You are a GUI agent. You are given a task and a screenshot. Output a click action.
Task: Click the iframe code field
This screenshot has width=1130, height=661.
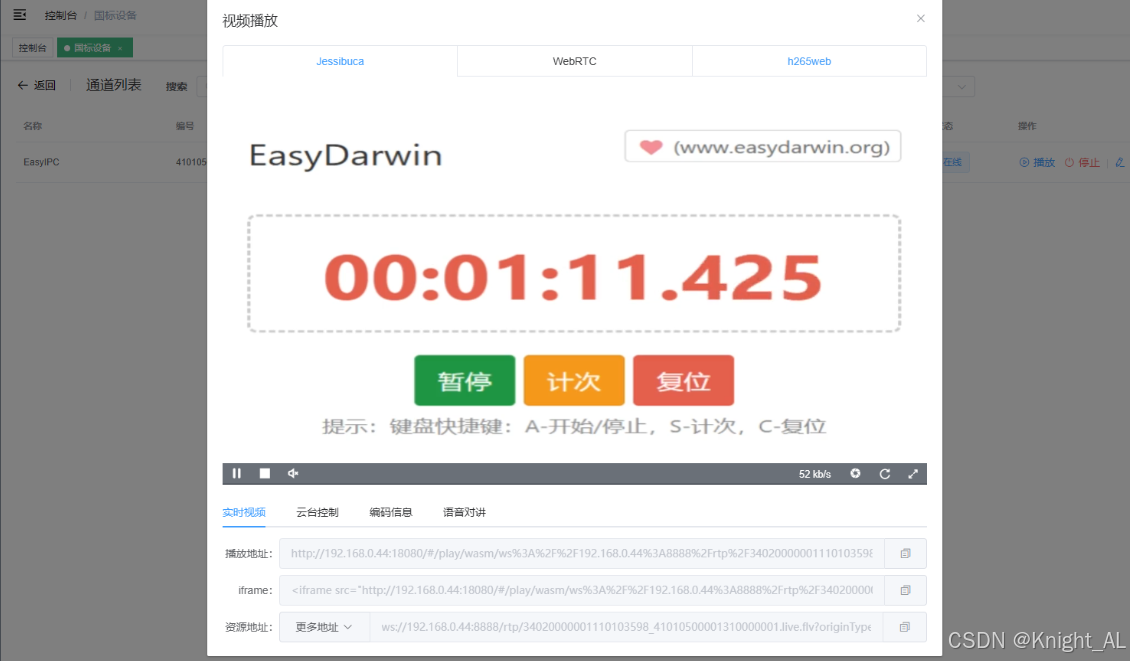point(582,590)
